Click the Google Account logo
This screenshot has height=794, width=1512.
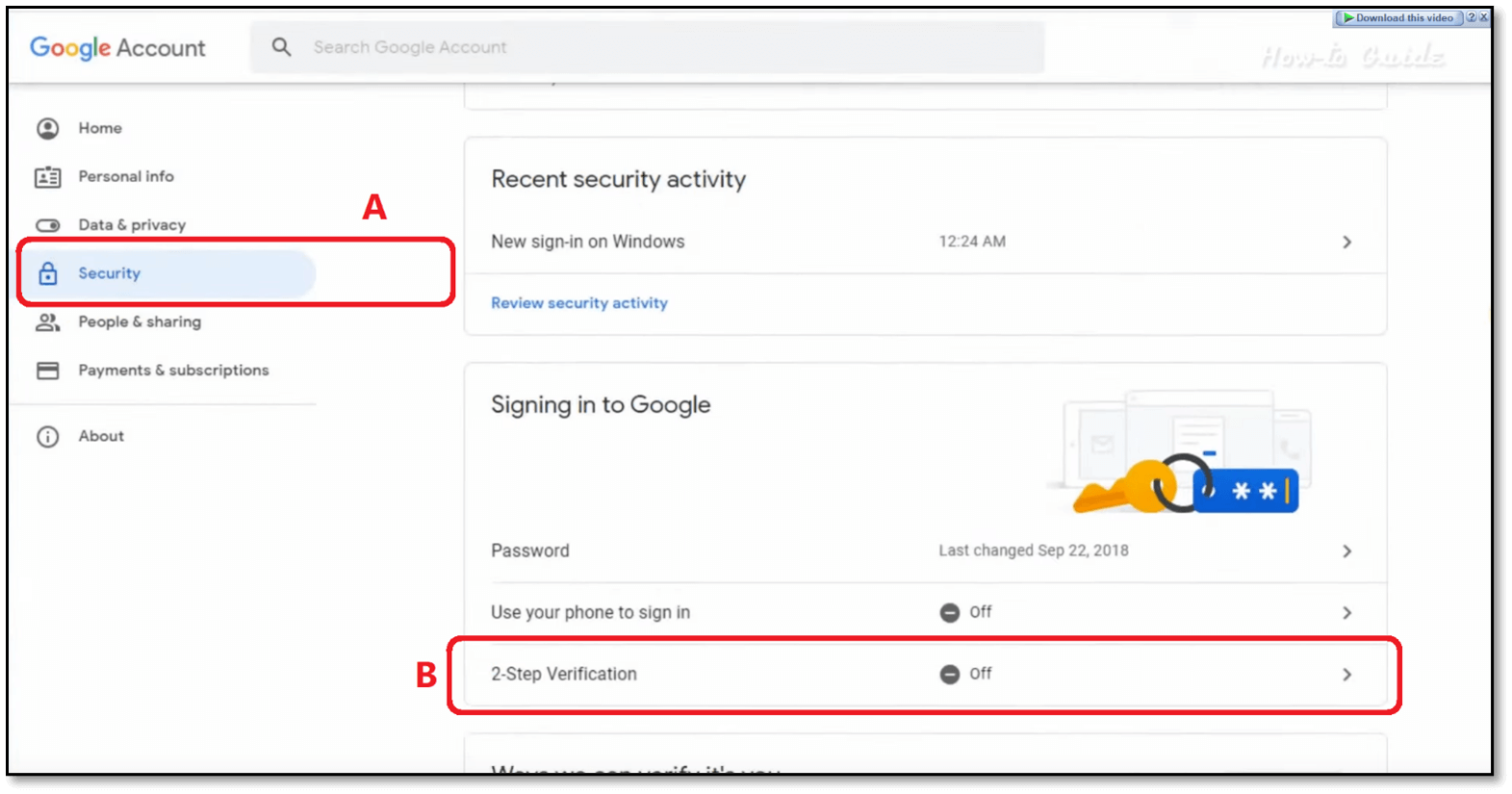[x=117, y=48]
